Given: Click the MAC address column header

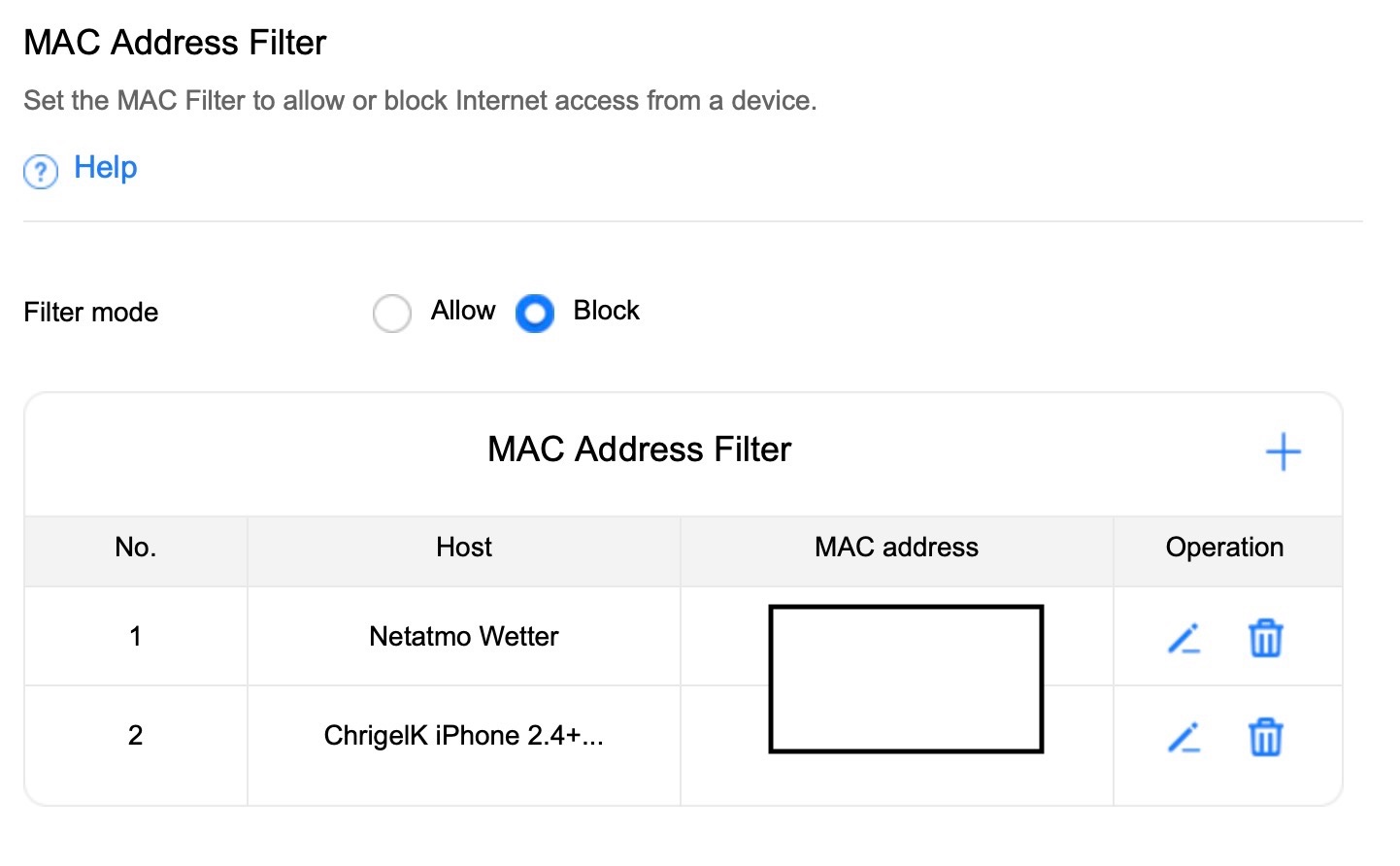Looking at the screenshot, I should [x=896, y=548].
